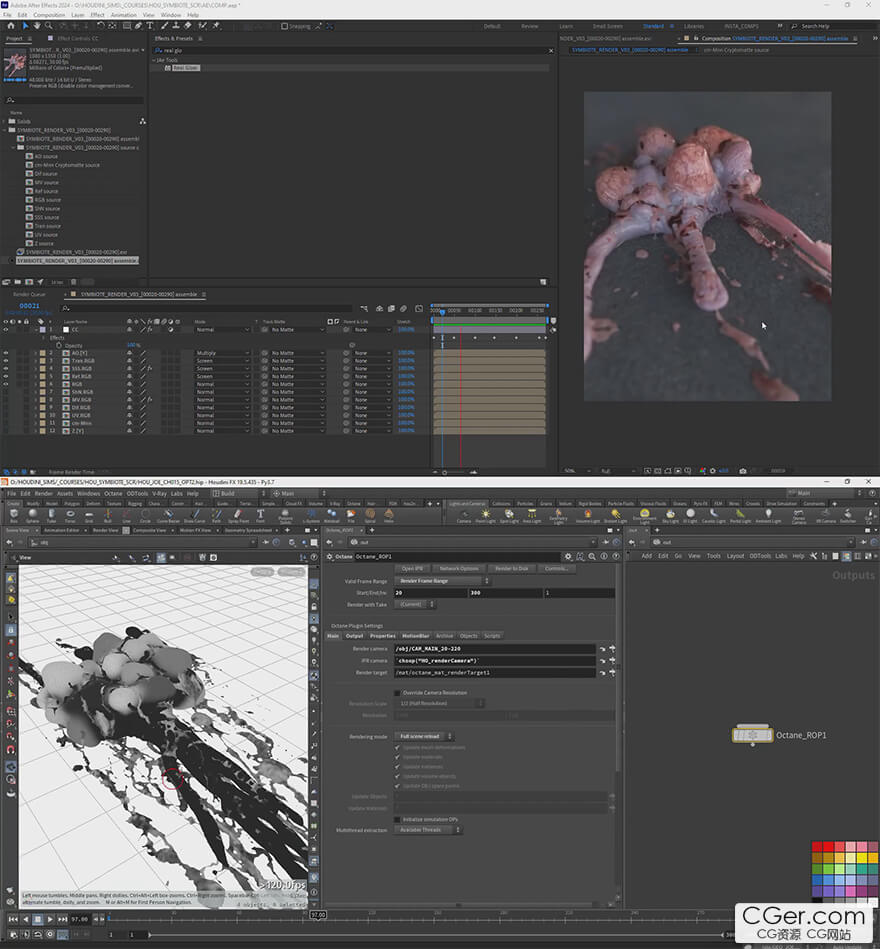
Task: Open Houdini Octane menu
Action: coord(113,493)
